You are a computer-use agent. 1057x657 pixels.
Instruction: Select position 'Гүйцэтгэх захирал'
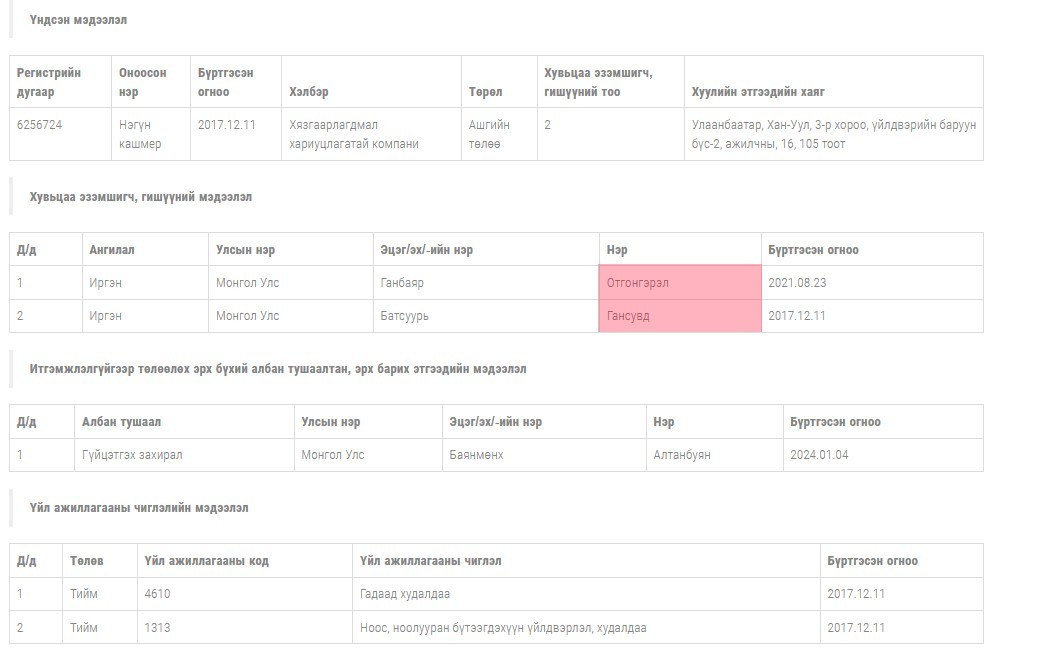point(132,455)
